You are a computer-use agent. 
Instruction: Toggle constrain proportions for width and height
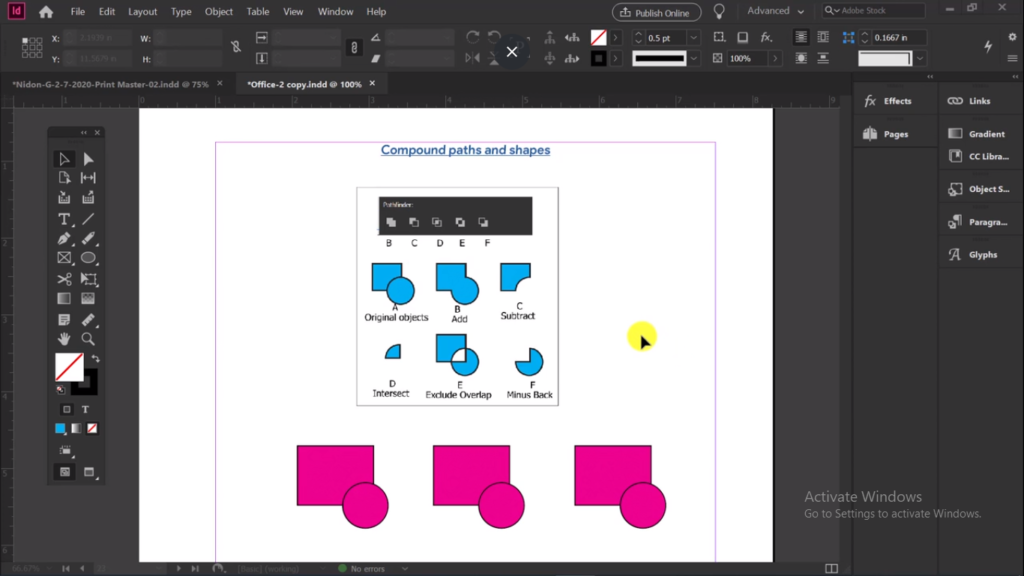(x=236, y=47)
